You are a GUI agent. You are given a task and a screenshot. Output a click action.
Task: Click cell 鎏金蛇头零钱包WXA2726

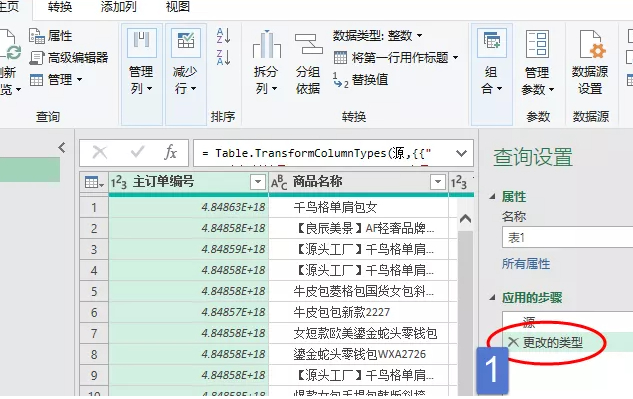pyautogui.click(x=359, y=354)
